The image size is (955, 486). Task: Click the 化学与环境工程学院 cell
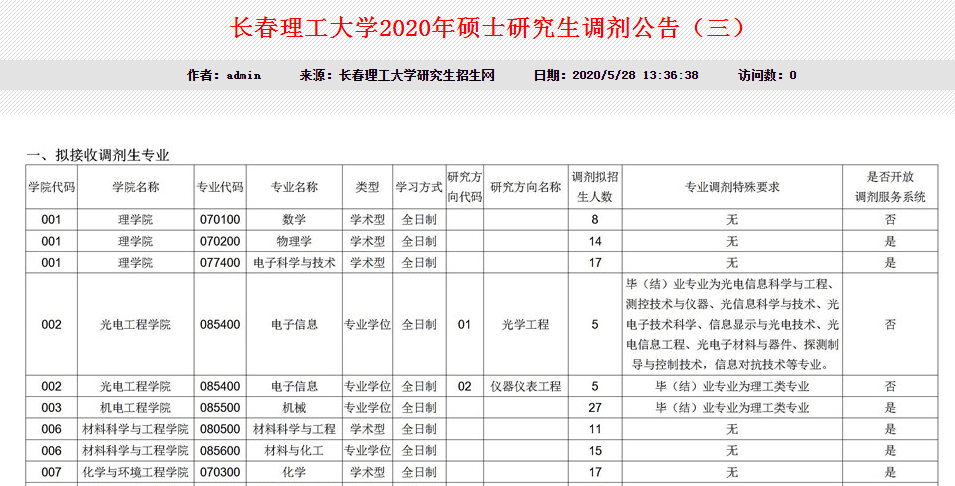136,472
